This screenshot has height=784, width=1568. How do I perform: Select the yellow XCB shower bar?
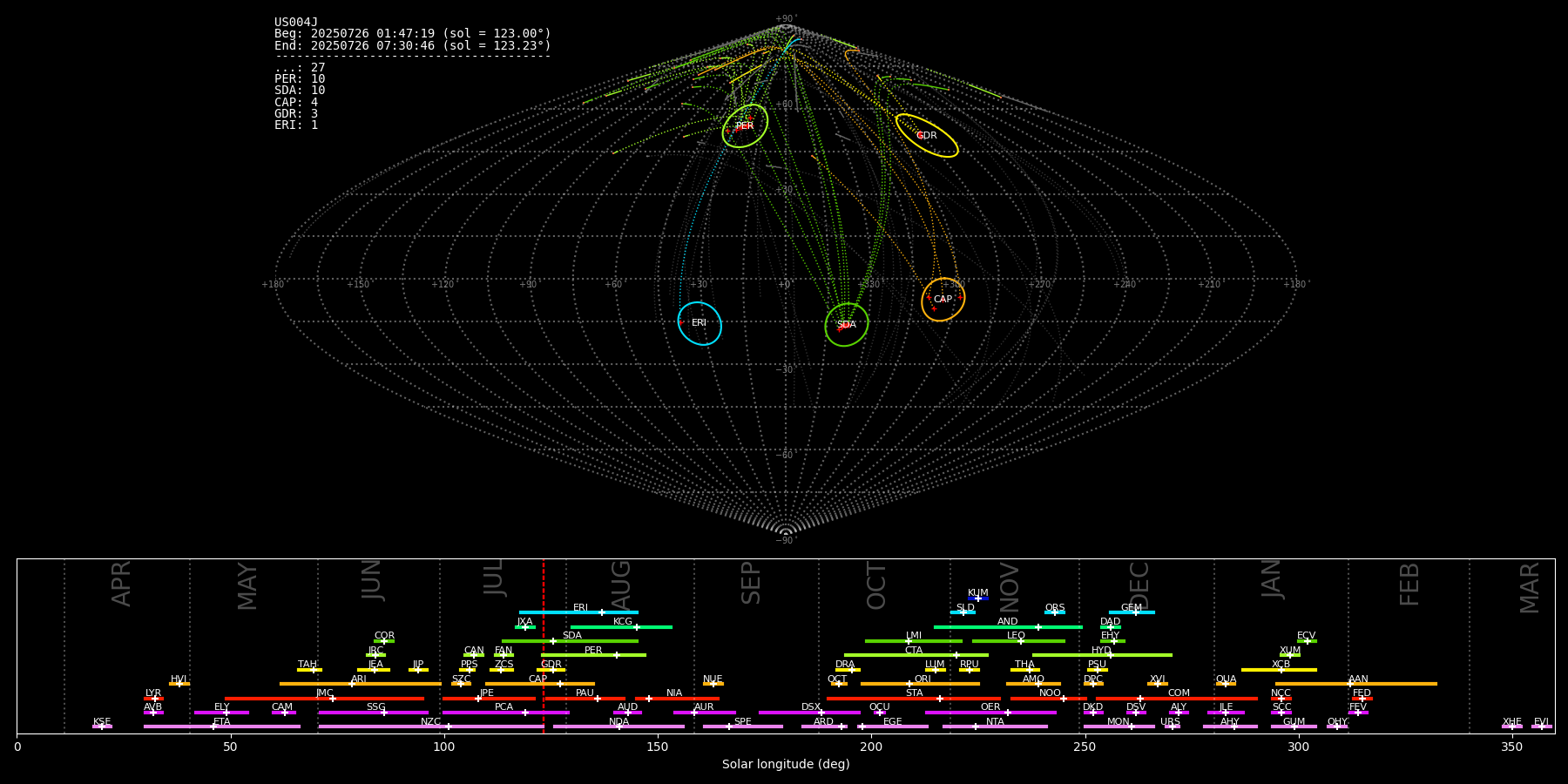click(1279, 669)
